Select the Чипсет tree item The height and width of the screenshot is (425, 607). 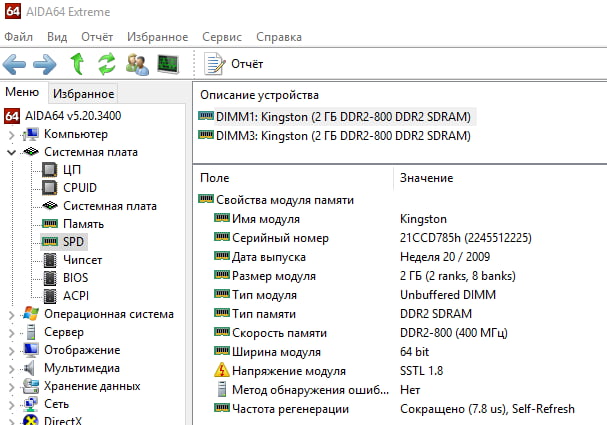[83, 260]
